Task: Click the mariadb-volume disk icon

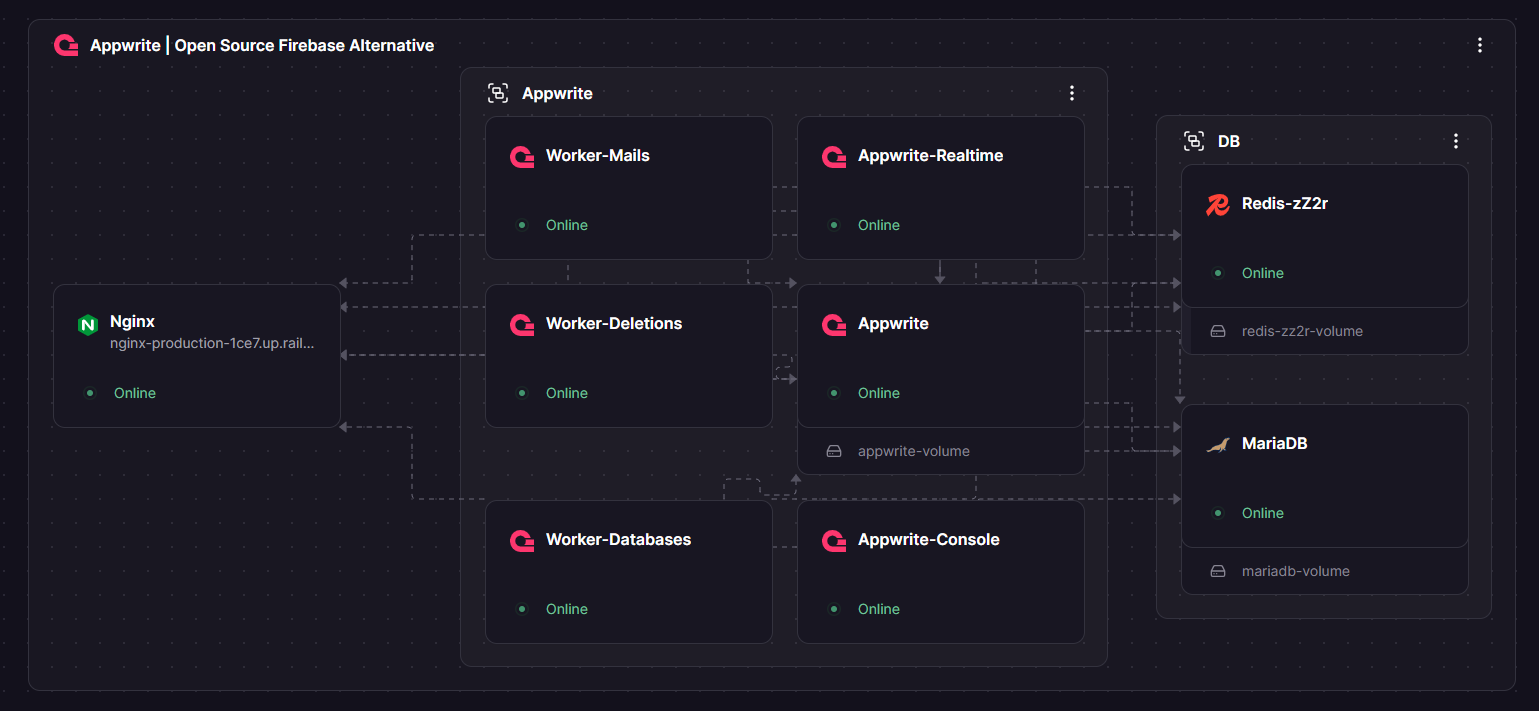Action: 1218,571
